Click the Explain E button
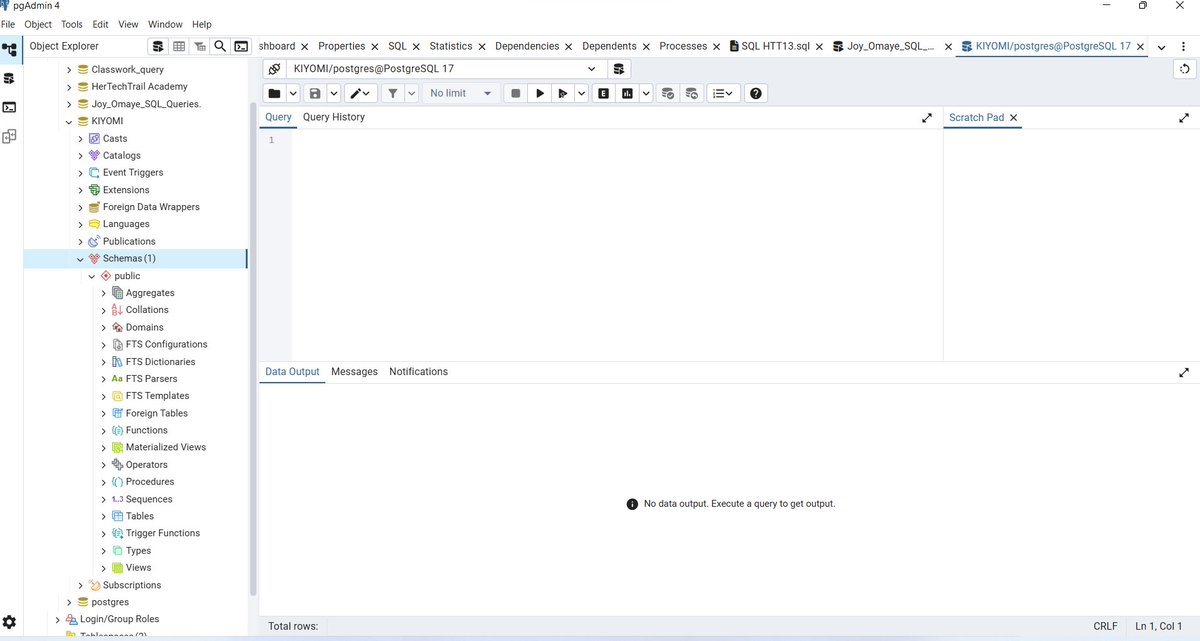 pyautogui.click(x=604, y=93)
